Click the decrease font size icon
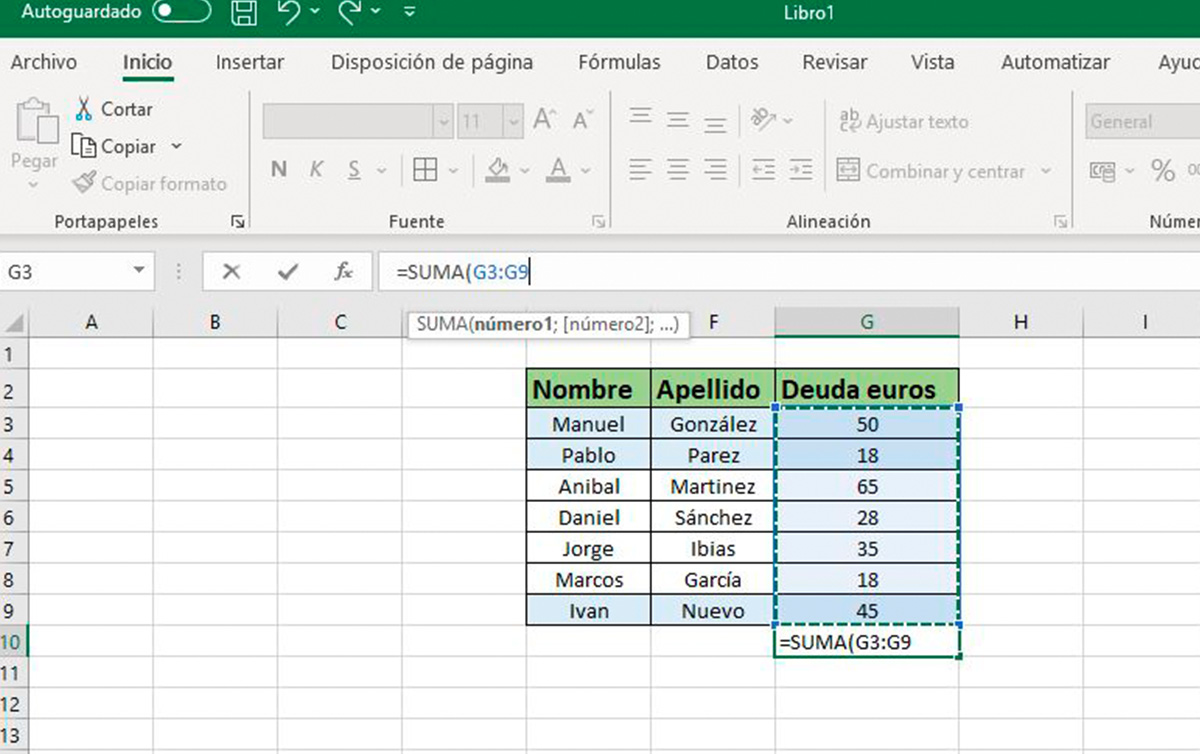The height and width of the screenshot is (754, 1200). 582,121
